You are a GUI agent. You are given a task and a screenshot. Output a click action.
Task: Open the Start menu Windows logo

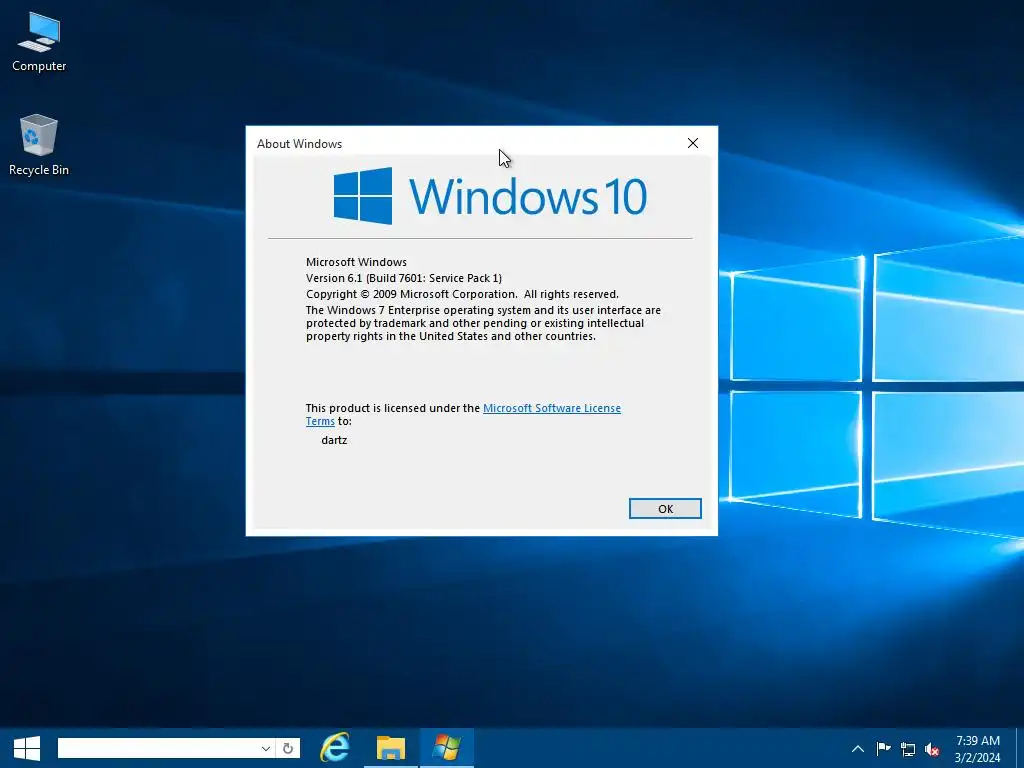point(27,748)
